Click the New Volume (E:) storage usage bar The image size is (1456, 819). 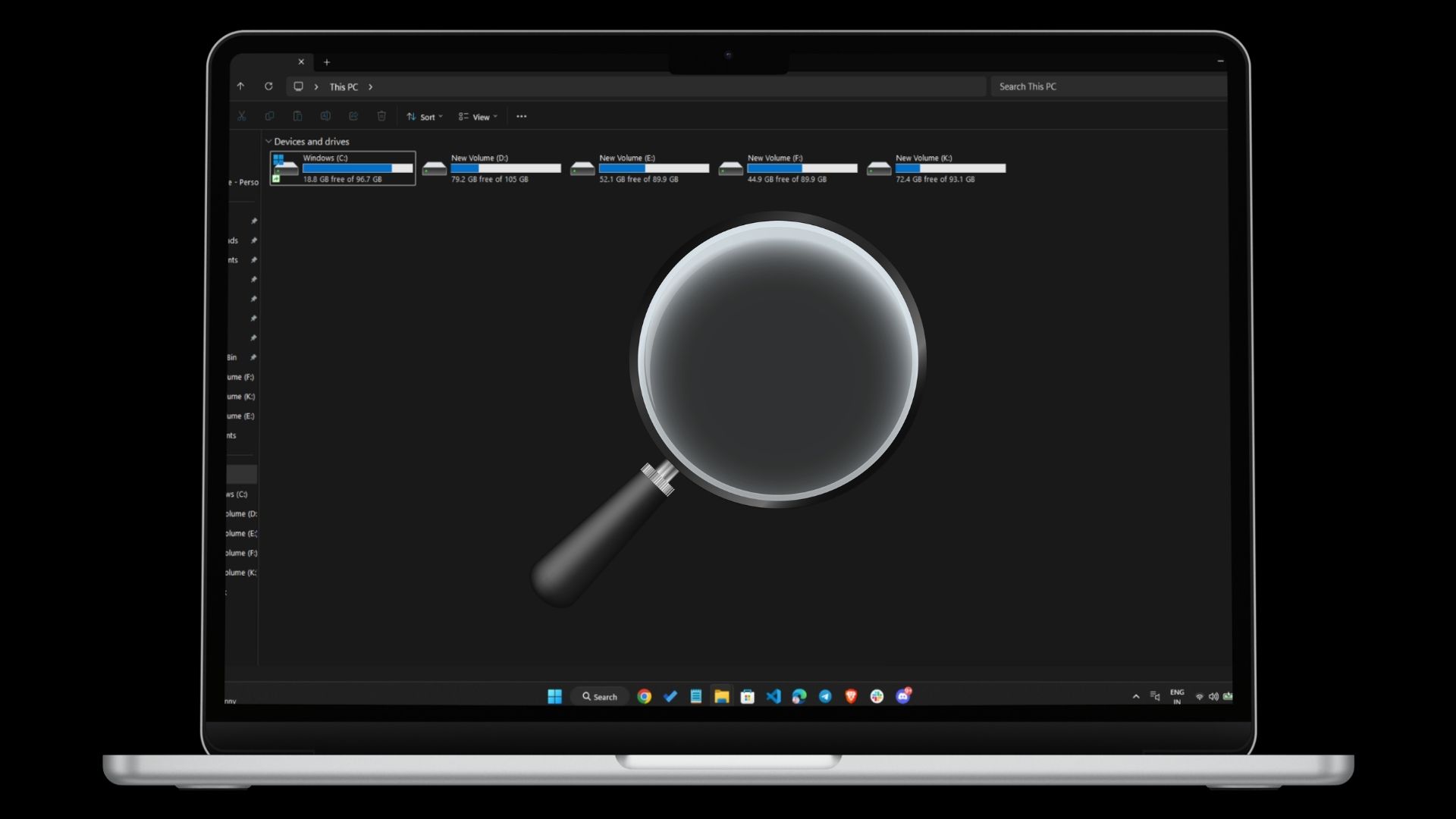pos(654,168)
